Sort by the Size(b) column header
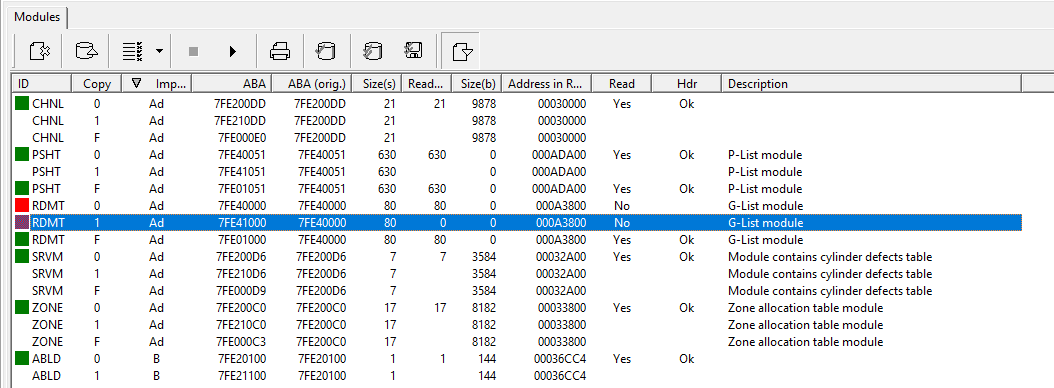This screenshot has height=388, width=1054. [x=477, y=83]
